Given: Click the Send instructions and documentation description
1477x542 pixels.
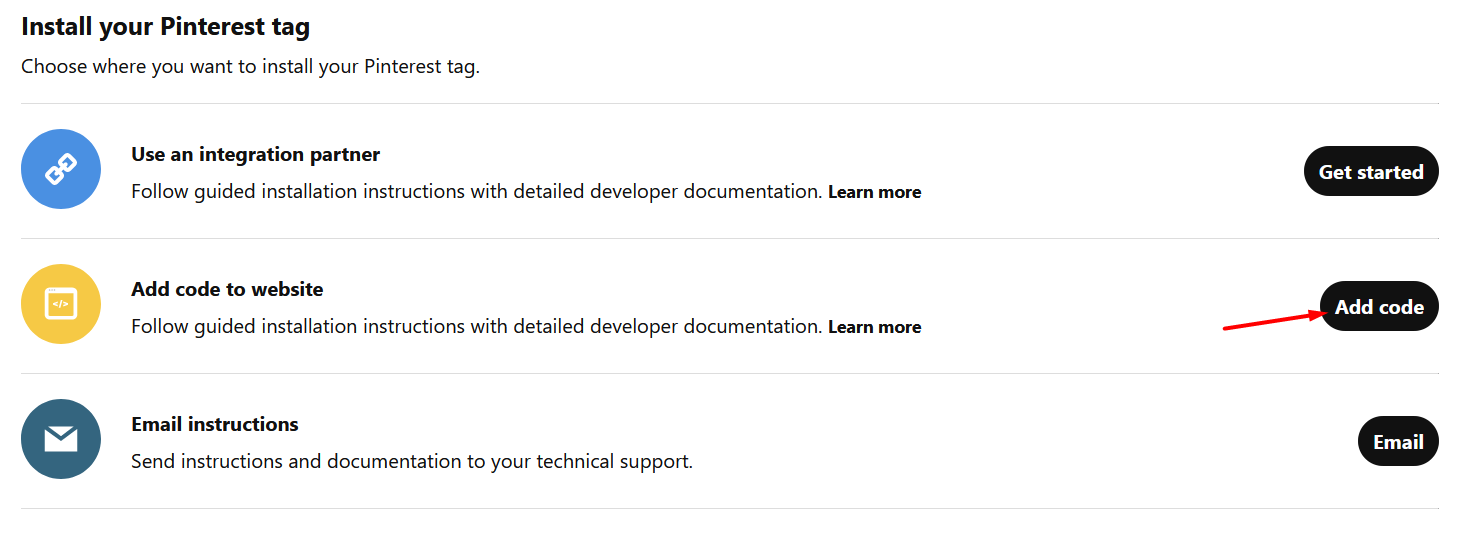Looking at the screenshot, I should pyautogui.click(x=412, y=462).
